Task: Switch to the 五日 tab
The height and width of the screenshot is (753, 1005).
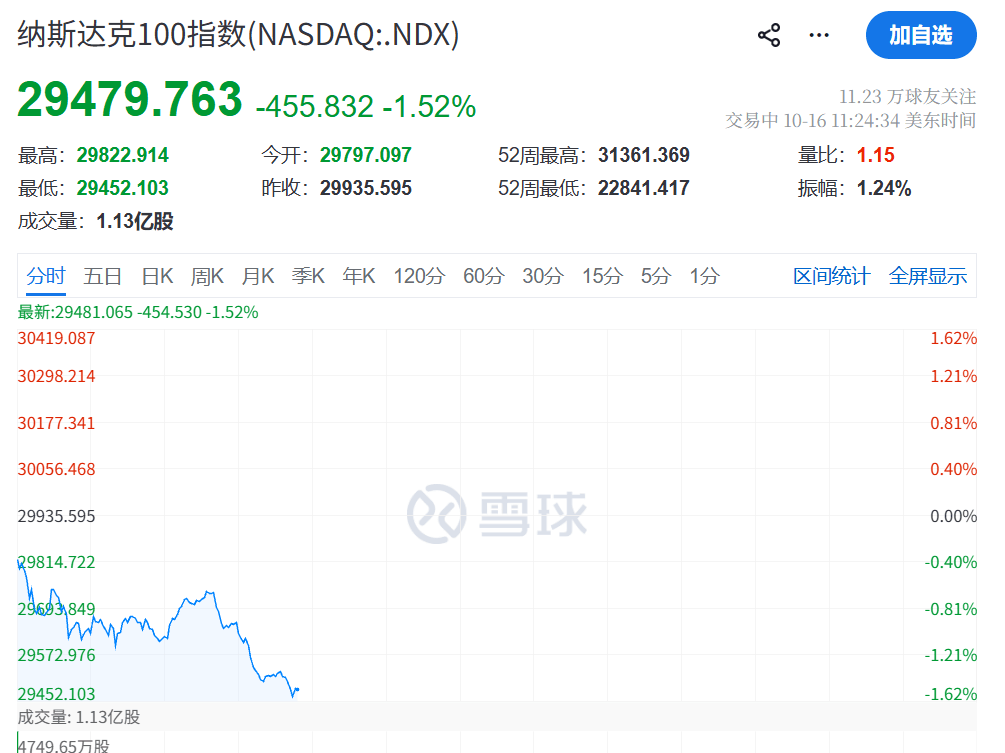Action: 103,276
